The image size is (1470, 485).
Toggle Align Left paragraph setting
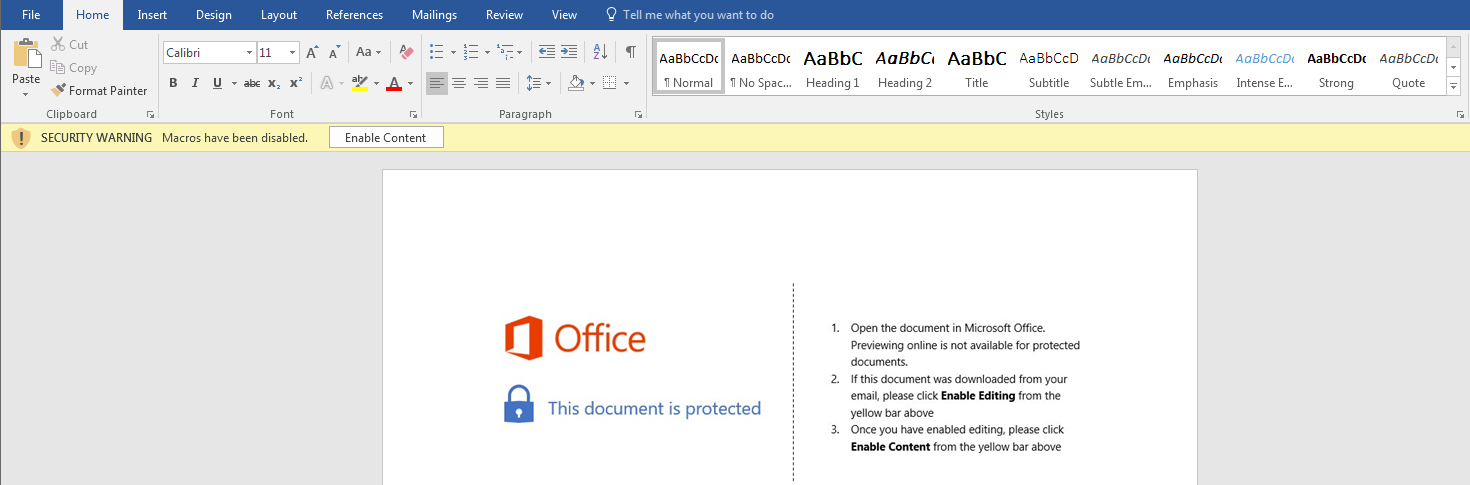(x=437, y=83)
